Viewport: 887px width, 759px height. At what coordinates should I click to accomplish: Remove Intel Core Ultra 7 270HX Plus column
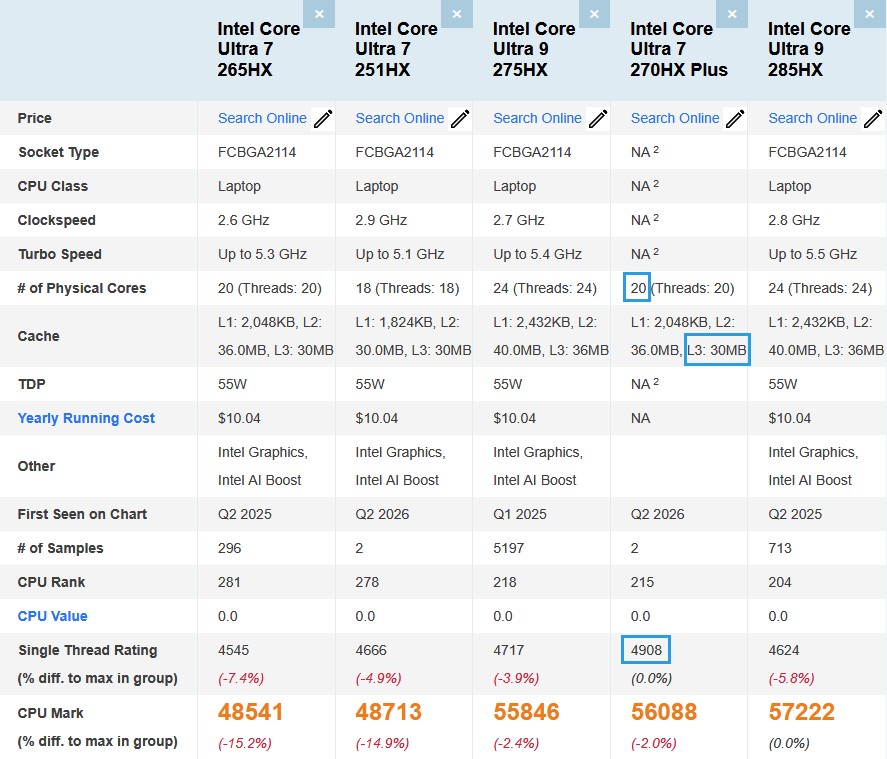click(x=732, y=14)
